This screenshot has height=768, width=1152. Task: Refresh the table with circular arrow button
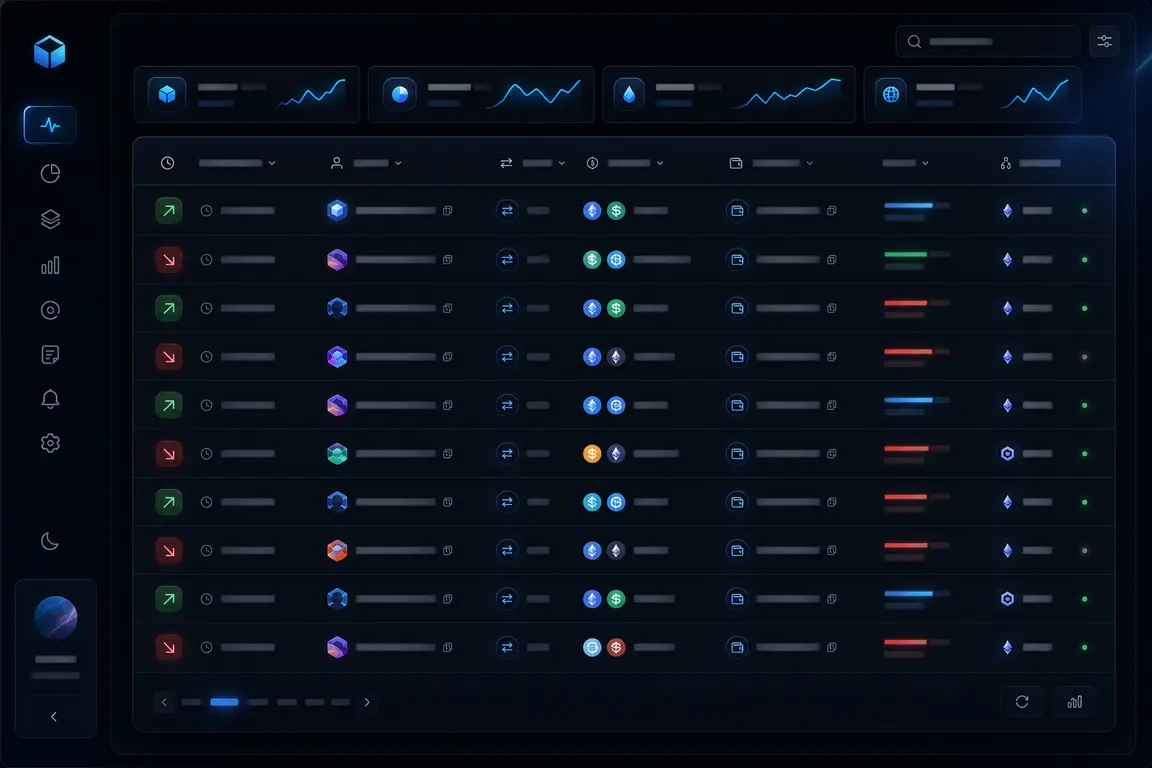(1022, 702)
